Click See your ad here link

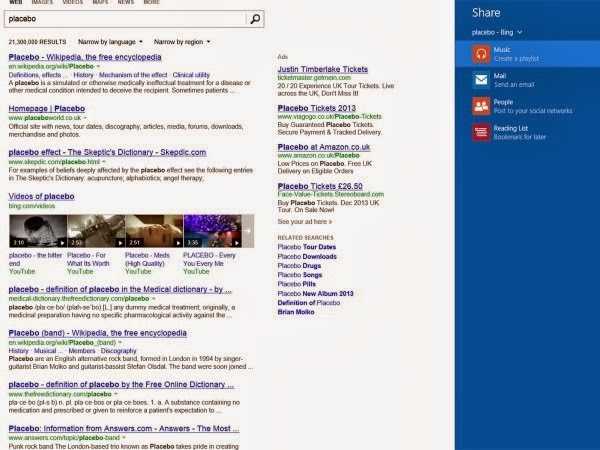[305, 222]
